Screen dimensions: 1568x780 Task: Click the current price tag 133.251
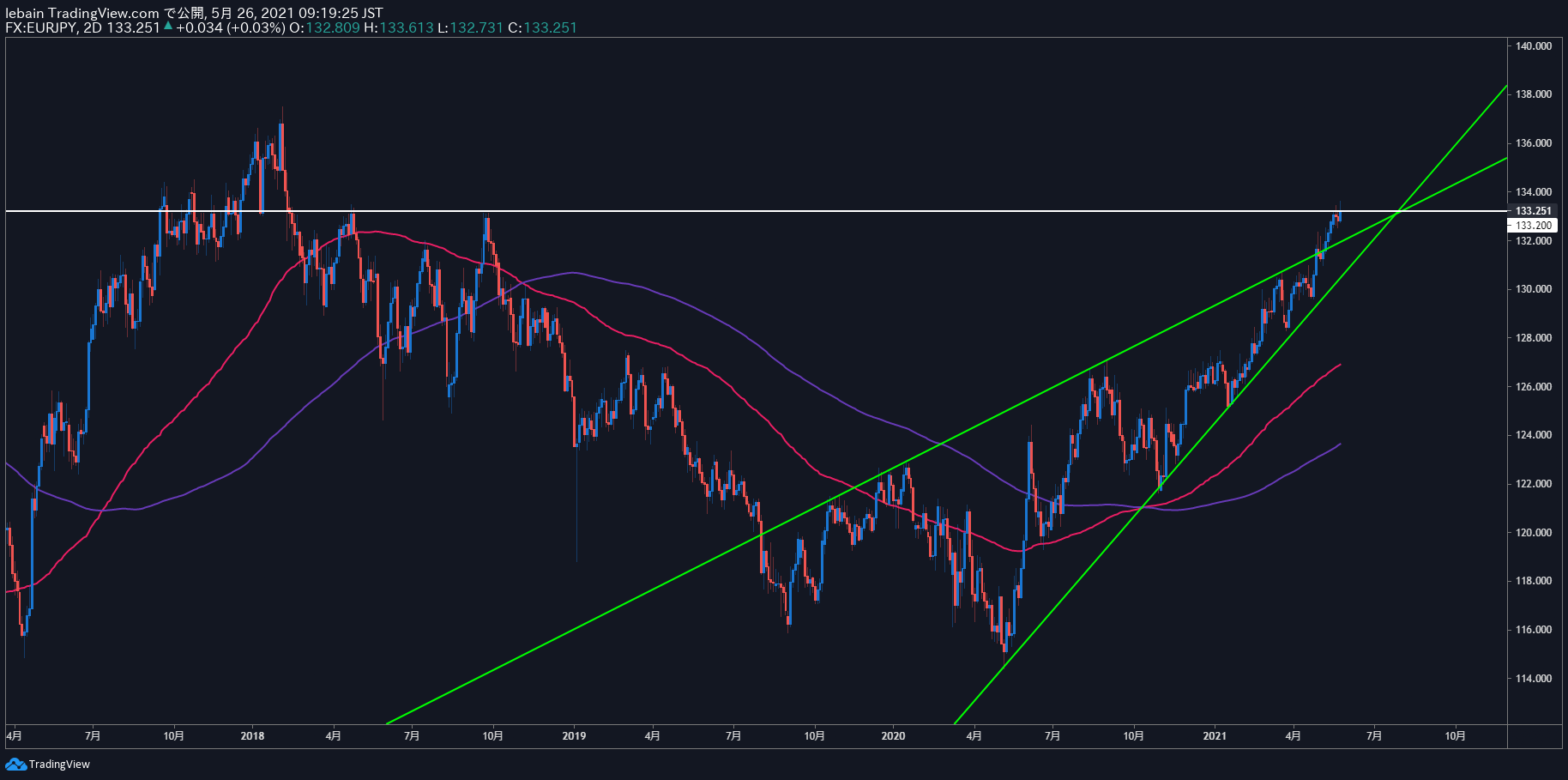click(1533, 210)
